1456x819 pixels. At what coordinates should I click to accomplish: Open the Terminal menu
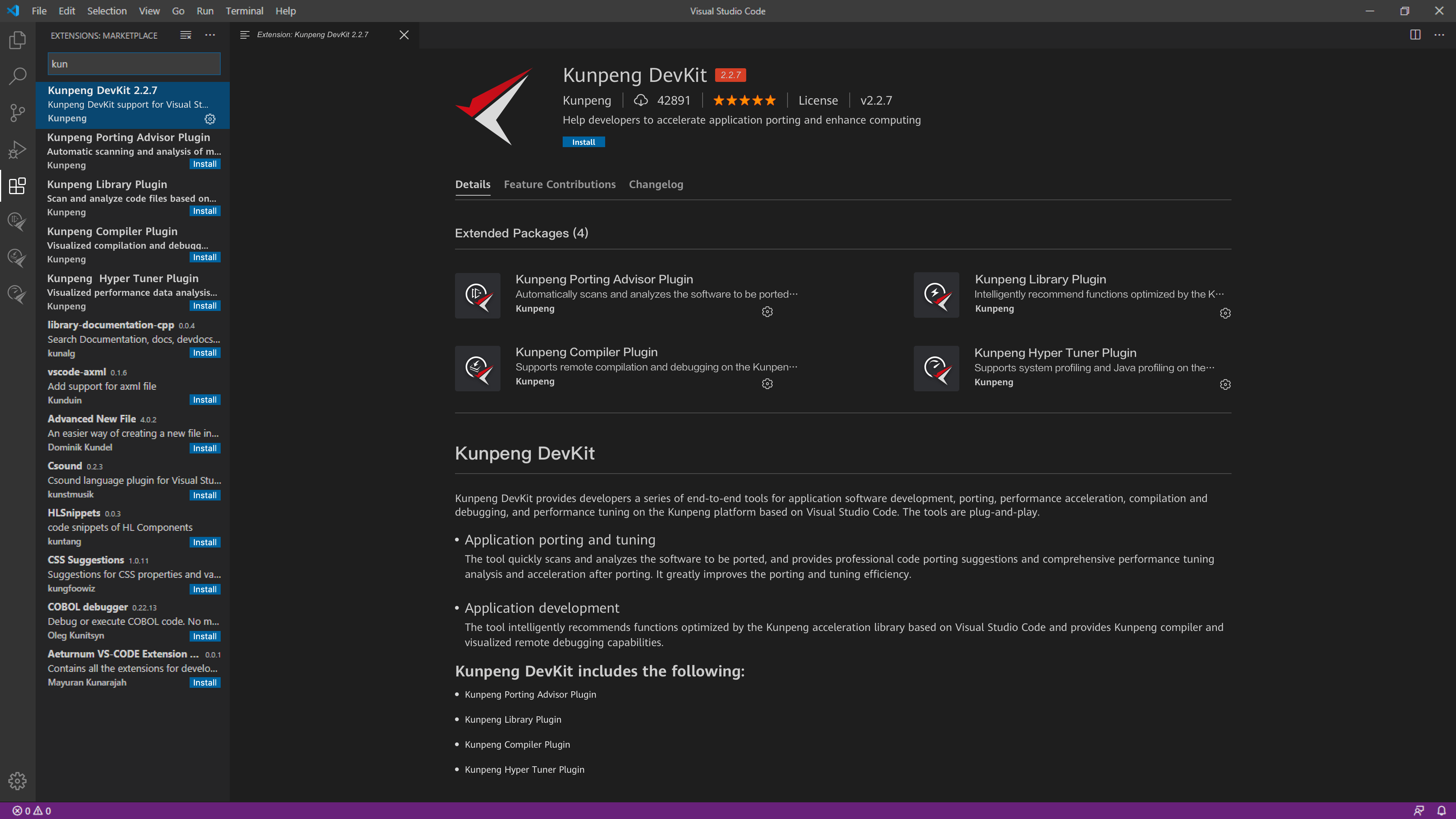click(x=244, y=11)
